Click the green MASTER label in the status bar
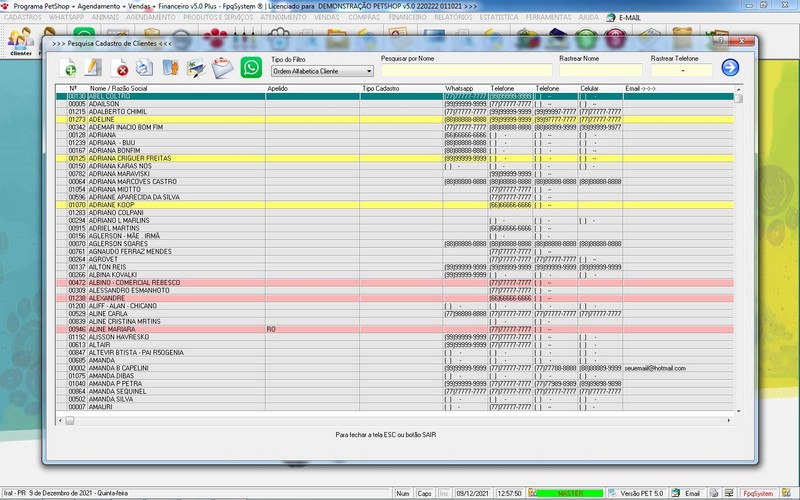 570,493
